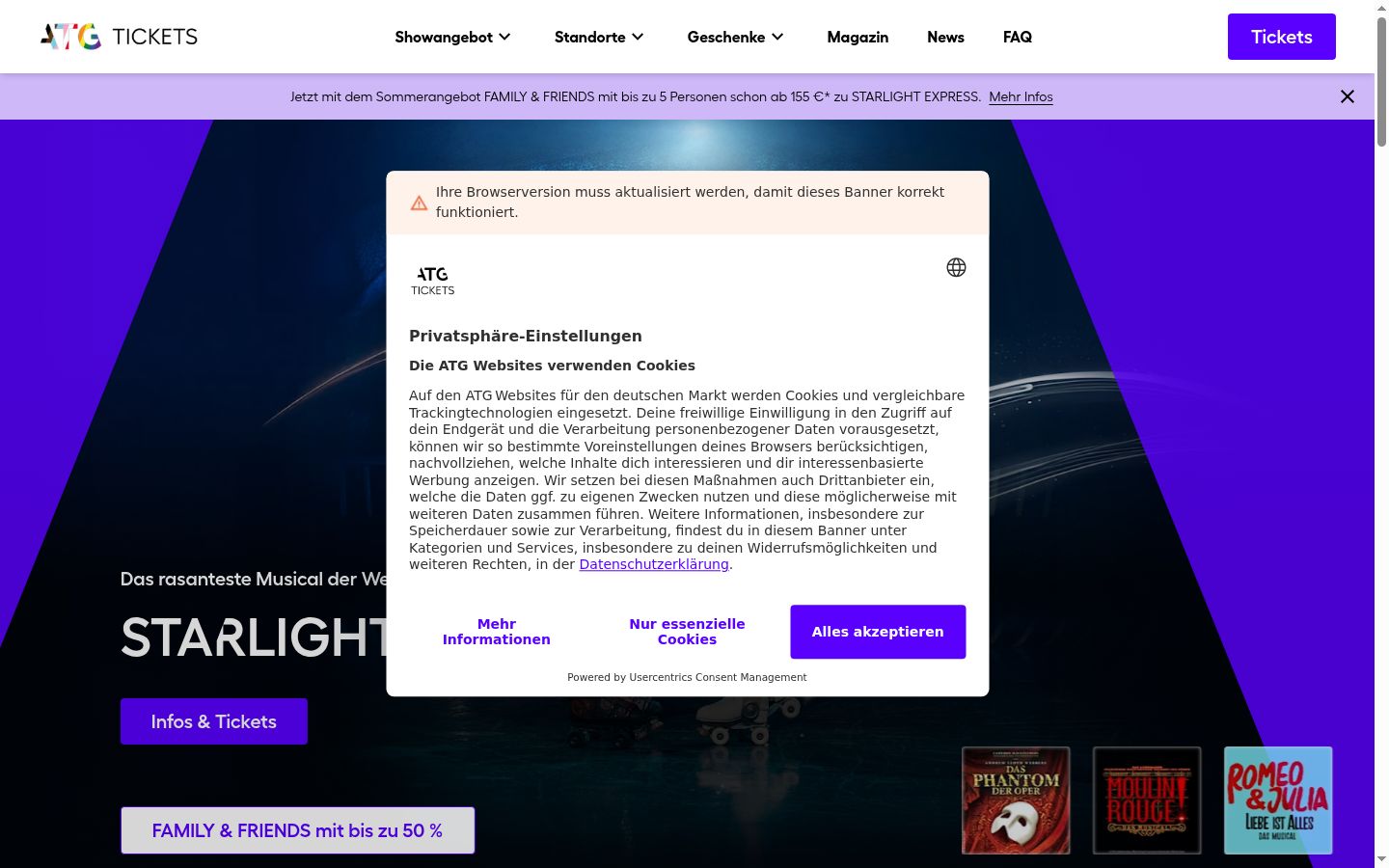
Task: Open the FAQ page
Action: click(x=1018, y=37)
